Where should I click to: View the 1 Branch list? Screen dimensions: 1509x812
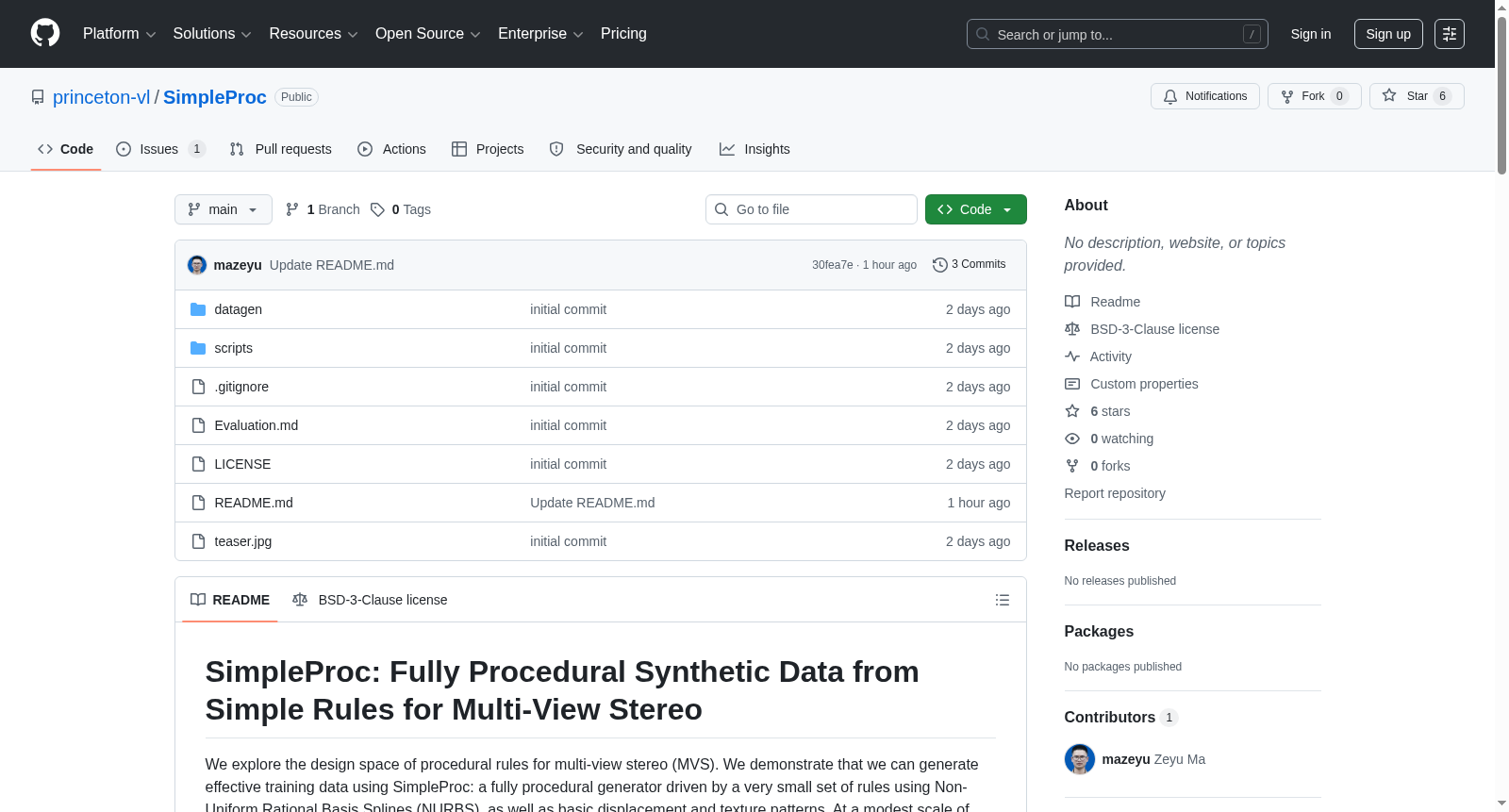click(x=323, y=209)
